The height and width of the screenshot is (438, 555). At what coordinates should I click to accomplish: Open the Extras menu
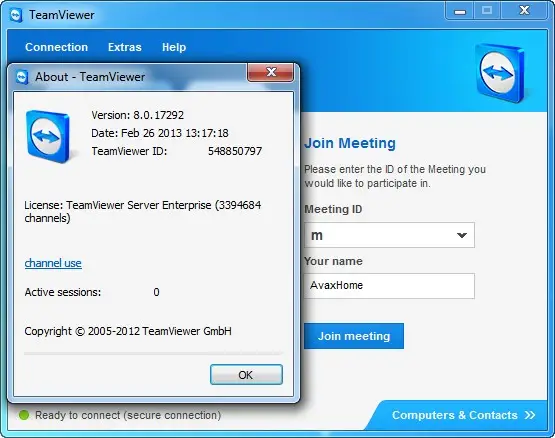125,47
